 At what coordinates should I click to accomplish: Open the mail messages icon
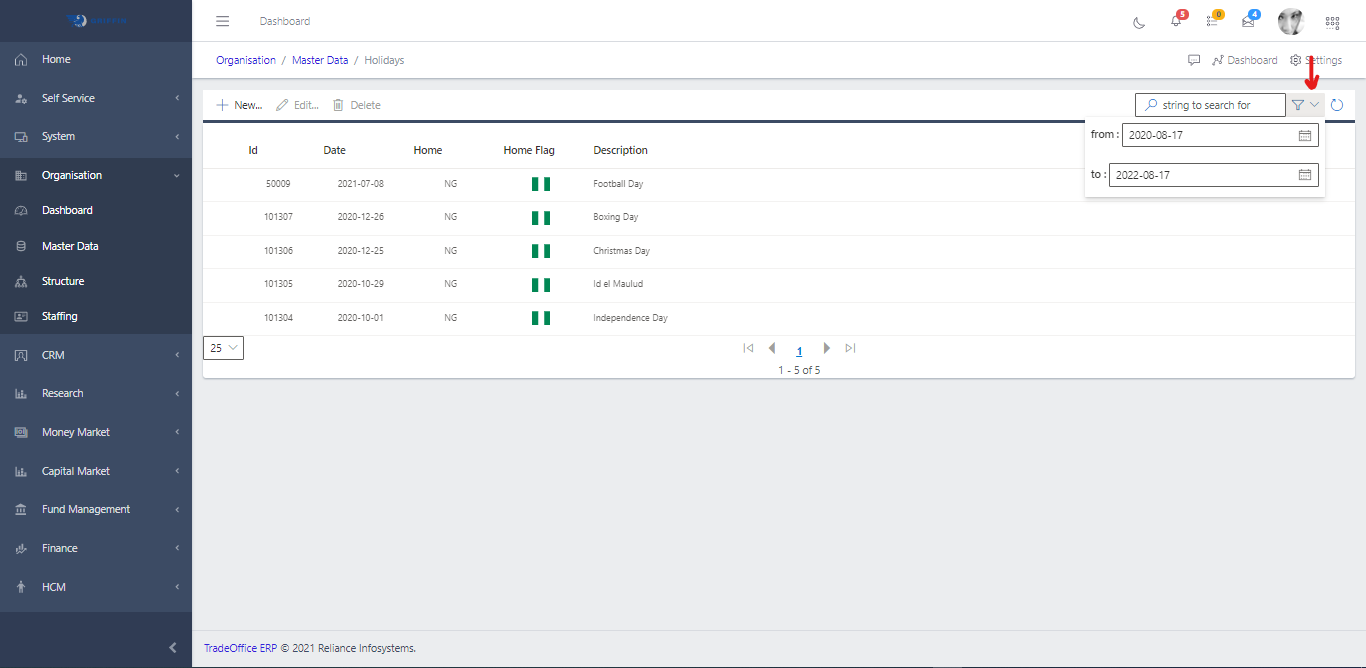tap(1248, 21)
